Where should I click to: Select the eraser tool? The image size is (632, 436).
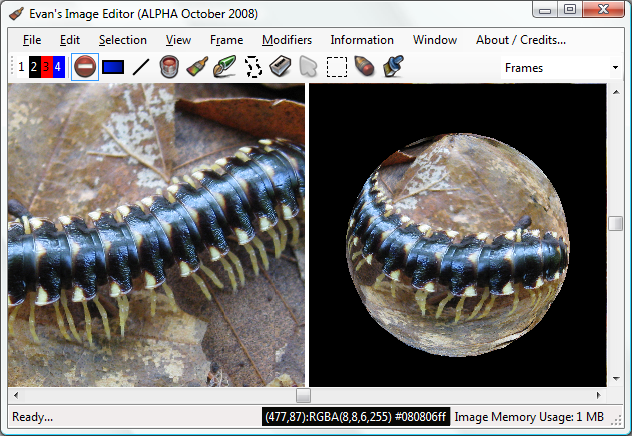pos(280,66)
